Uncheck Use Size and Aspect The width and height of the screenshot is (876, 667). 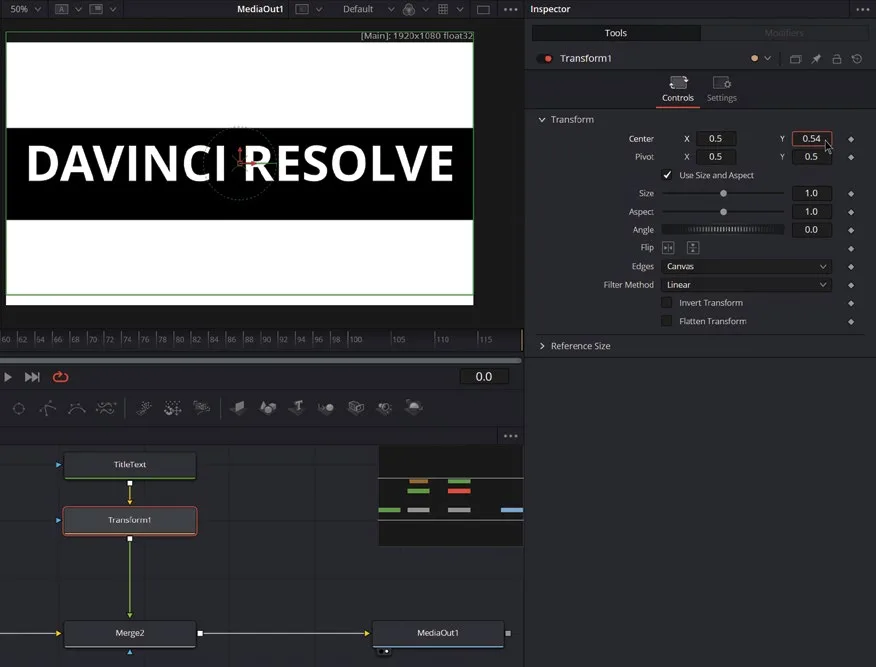pyautogui.click(x=667, y=175)
